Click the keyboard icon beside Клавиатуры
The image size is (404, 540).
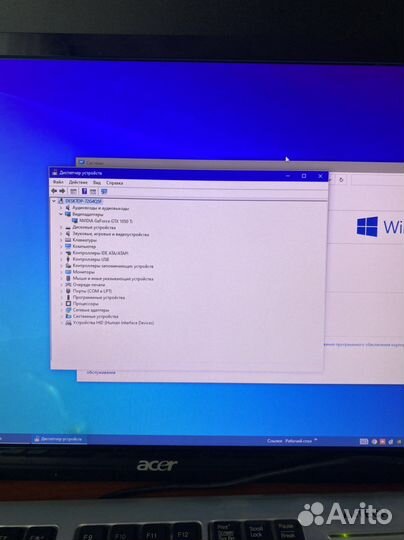(x=68, y=240)
